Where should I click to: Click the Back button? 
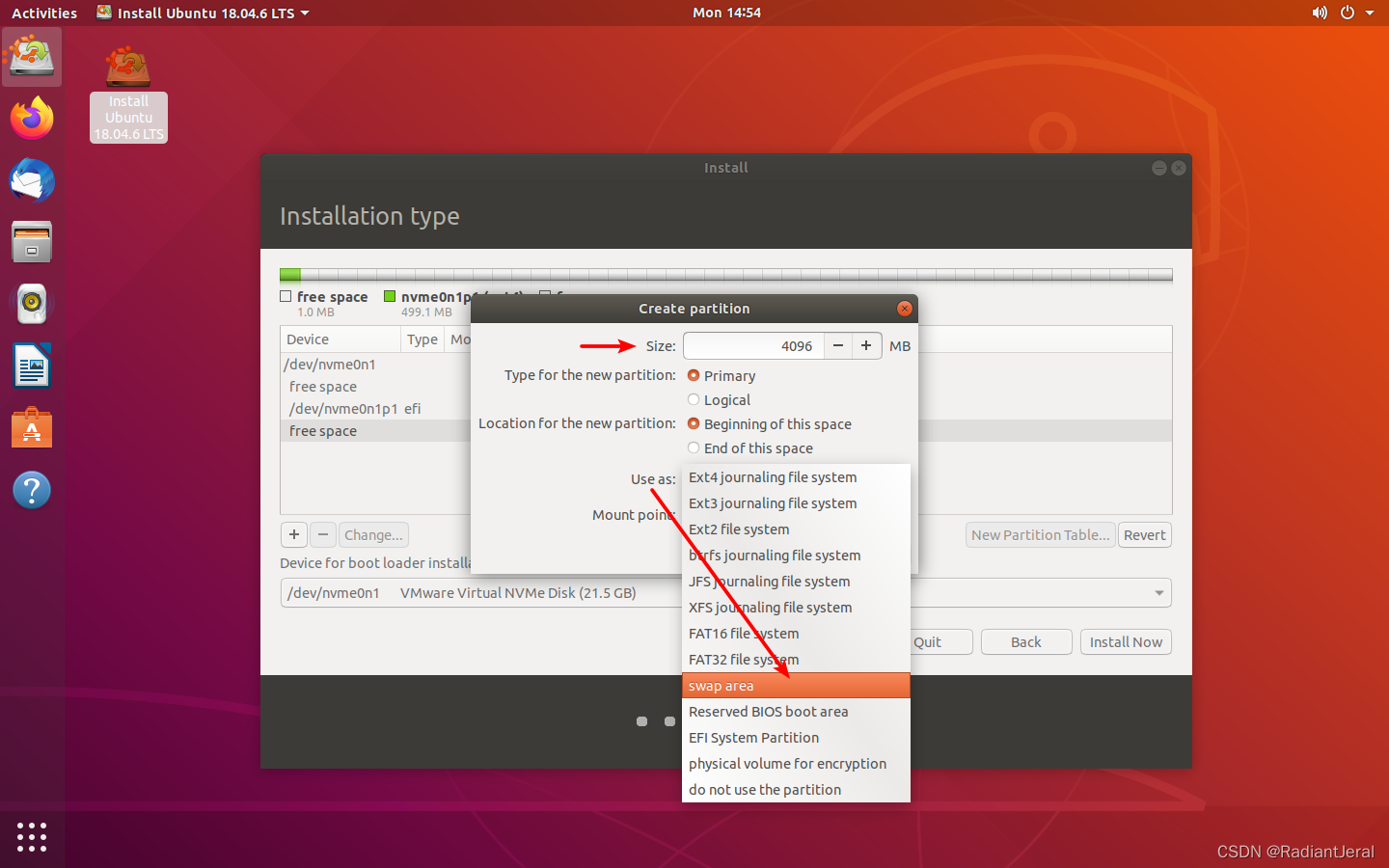click(x=1026, y=641)
